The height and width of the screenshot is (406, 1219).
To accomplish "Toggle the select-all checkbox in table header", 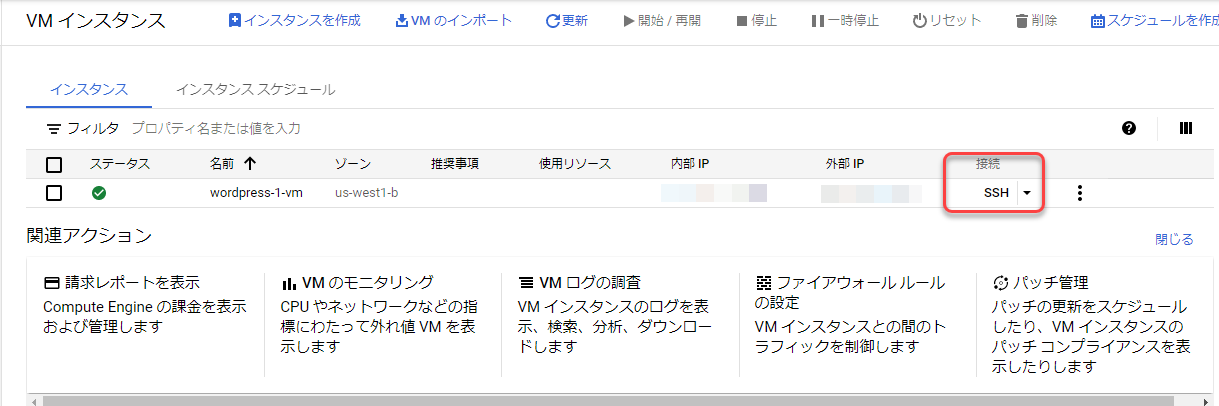I will [x=54, y=165].
